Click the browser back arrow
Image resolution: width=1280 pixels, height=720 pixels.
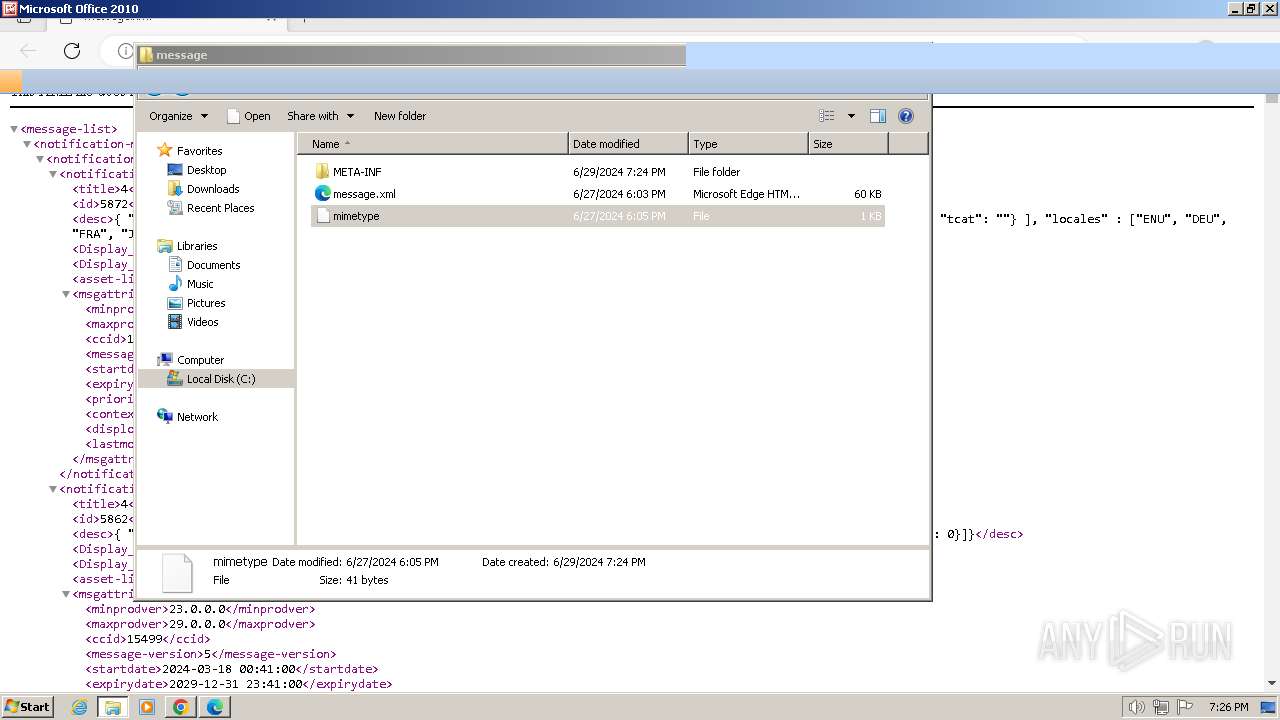[x=28, y=50]
